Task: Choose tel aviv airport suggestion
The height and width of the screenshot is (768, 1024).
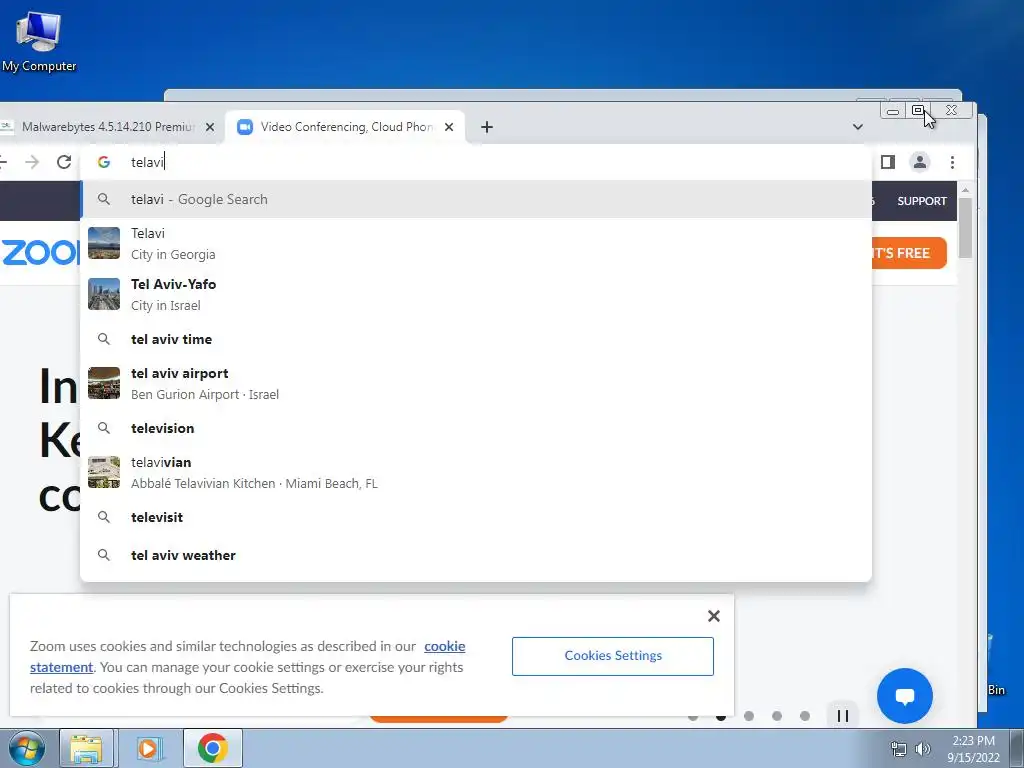Action: 475,383
